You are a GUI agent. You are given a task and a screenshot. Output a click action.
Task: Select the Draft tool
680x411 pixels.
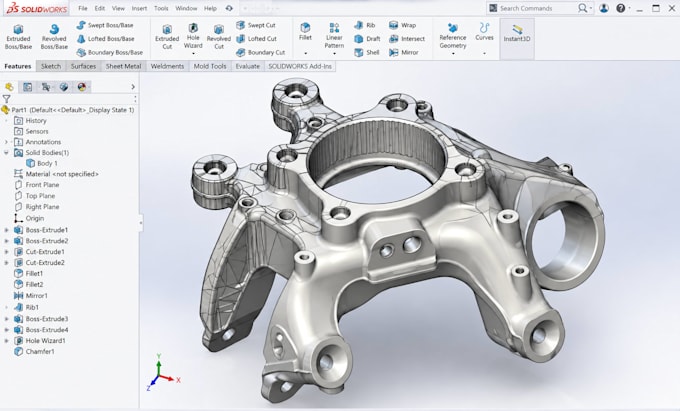click(x=367, y=39)
